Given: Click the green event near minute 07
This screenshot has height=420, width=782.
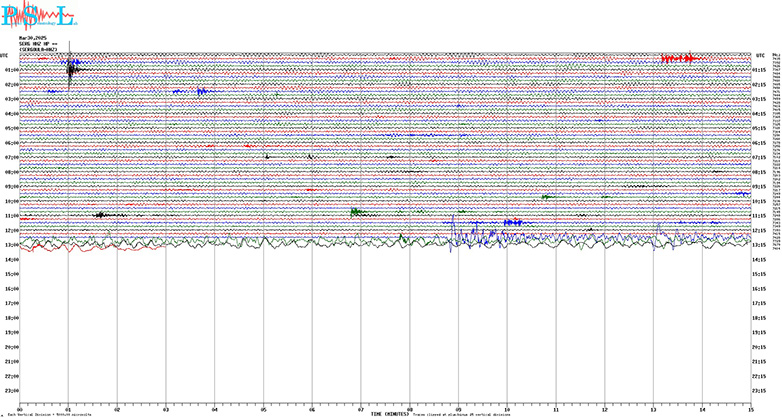Looking at the screenshot, I should pyautogui.click(x=358, y=212).
